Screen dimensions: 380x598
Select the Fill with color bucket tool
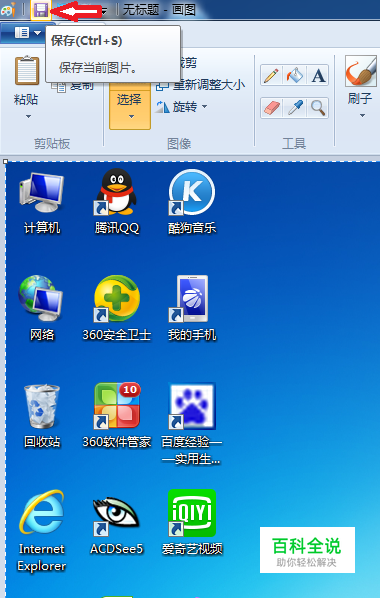point(295,75)
